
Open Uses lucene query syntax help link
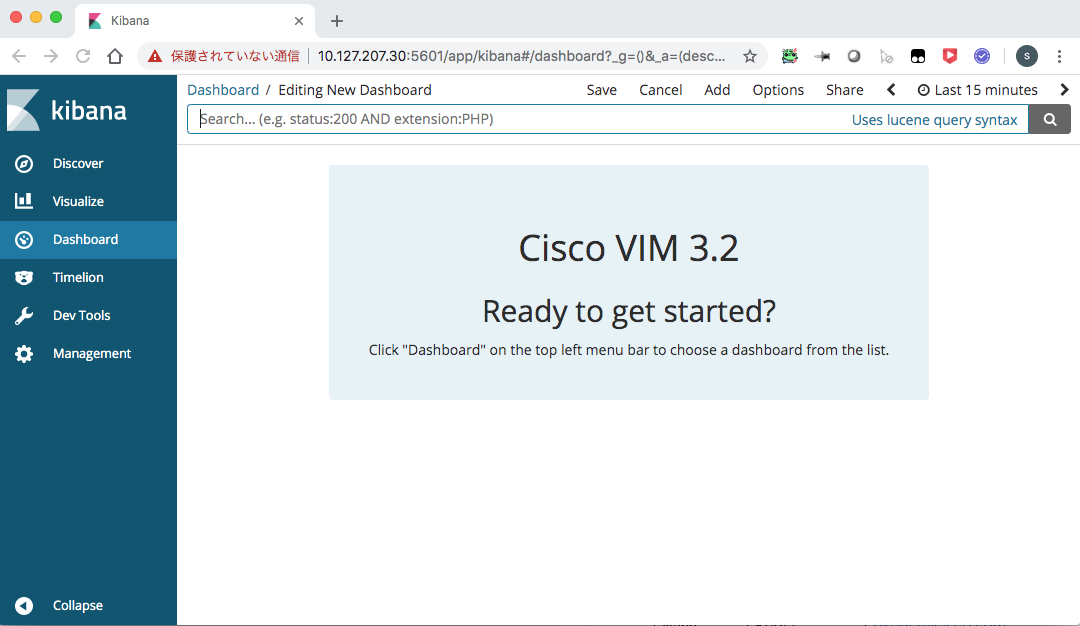pyautogui.click(x=934, y=119)
